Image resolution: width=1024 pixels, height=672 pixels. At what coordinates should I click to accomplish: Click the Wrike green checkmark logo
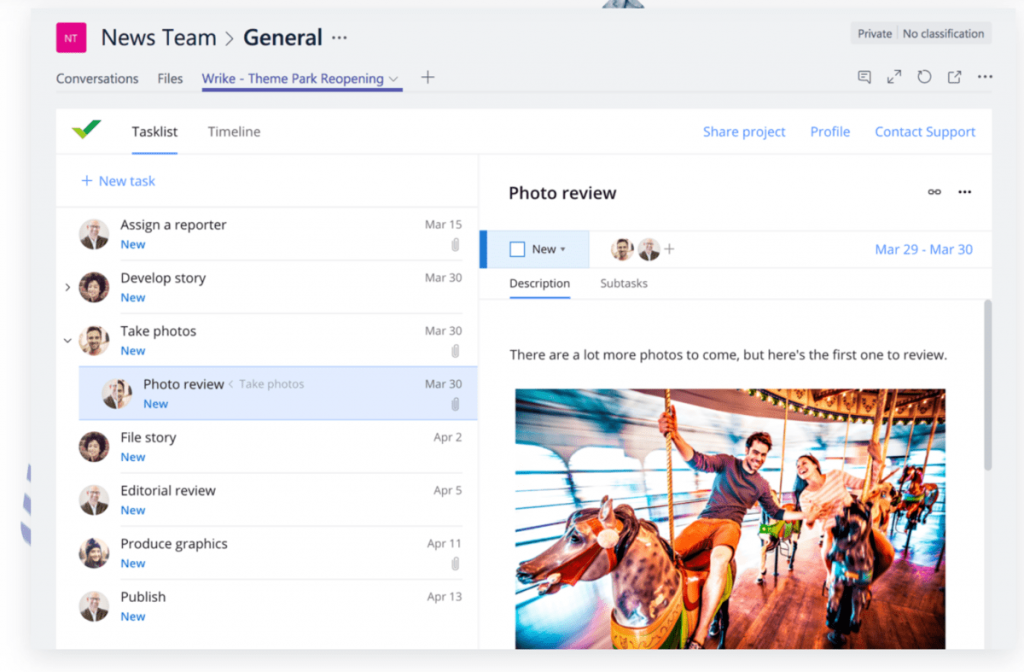(86, 129)
